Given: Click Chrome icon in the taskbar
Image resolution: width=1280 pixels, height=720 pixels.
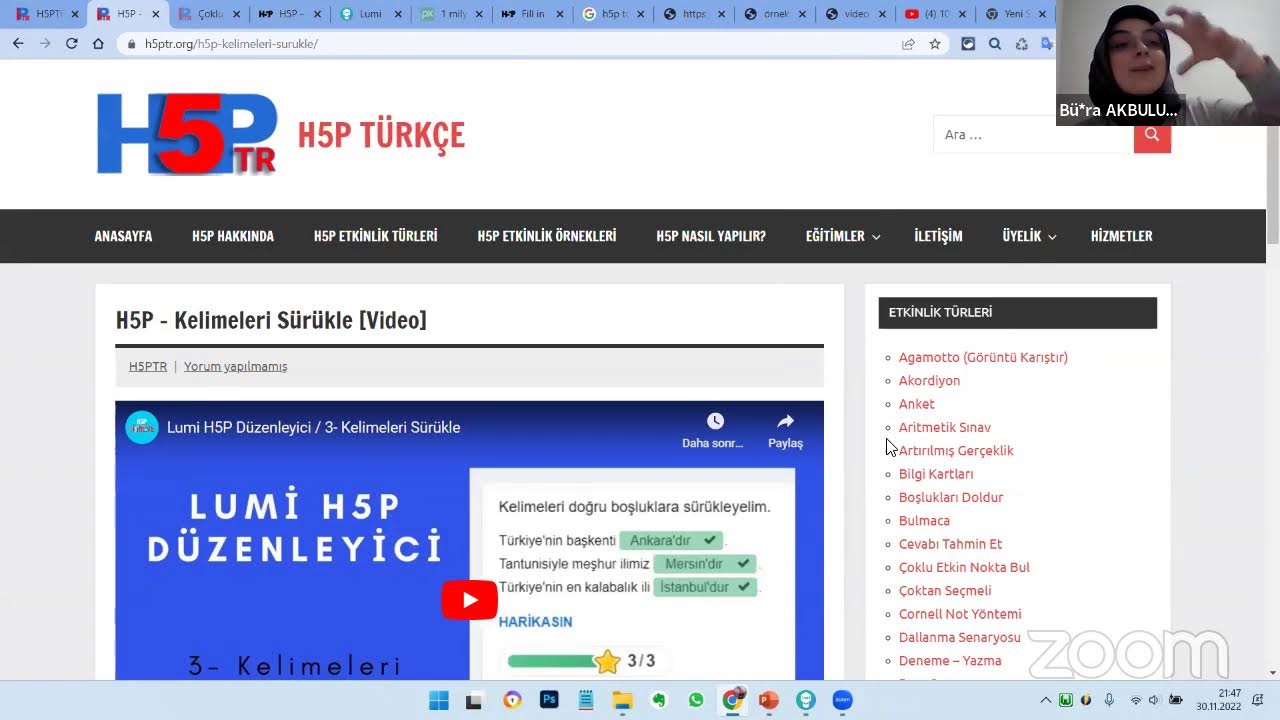Looking at the screenshot, I should (x=732, y=700).
